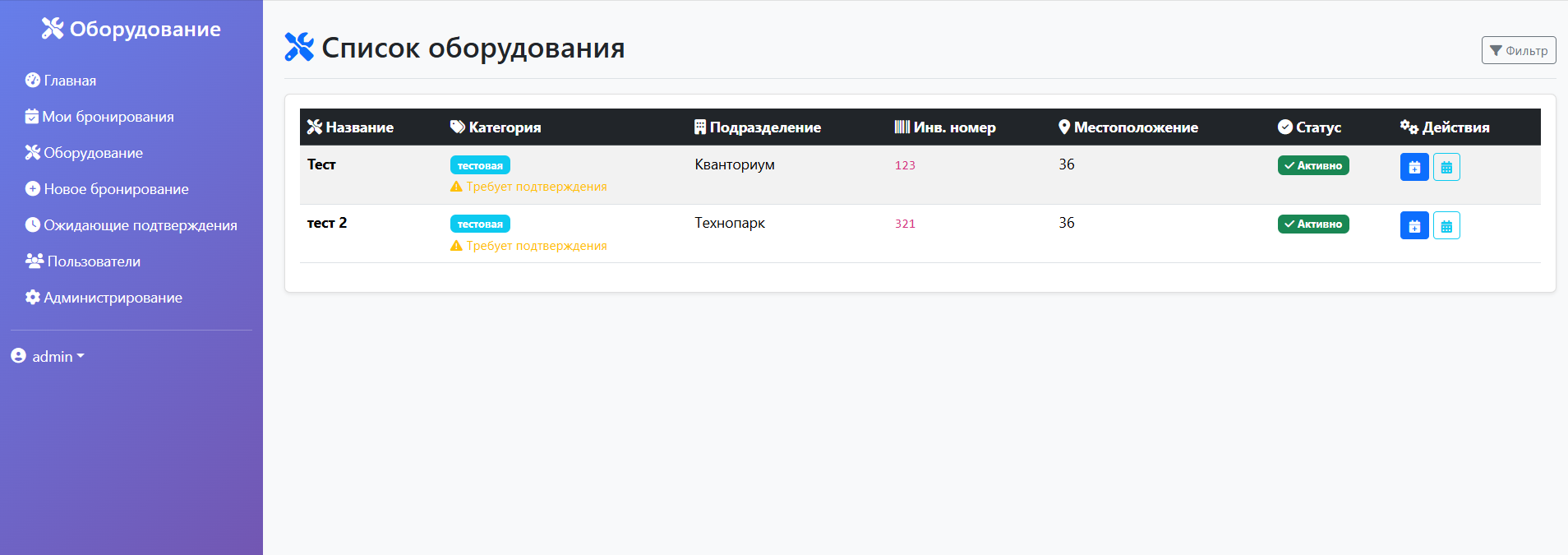Image resolution: width=1568 pixels, height=555 pixels.
Task: Click the equipment name тест 2
Action: 327,223
